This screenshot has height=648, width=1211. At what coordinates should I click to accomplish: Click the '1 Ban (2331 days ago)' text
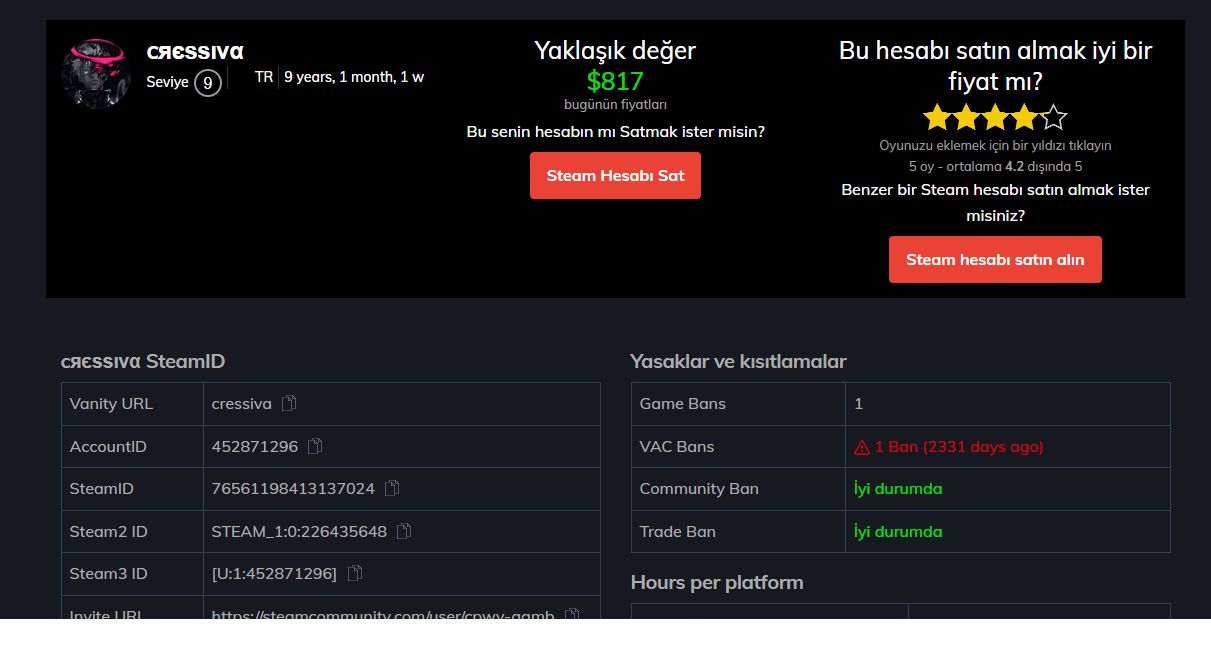959,446
